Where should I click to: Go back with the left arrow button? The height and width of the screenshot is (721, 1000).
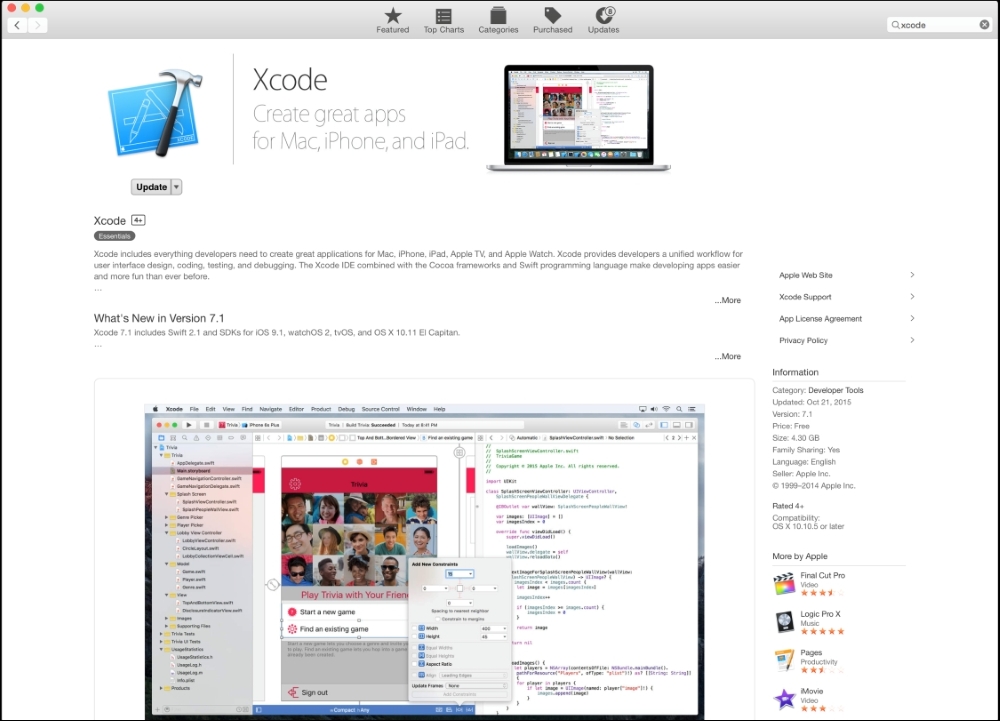[17, 25]
